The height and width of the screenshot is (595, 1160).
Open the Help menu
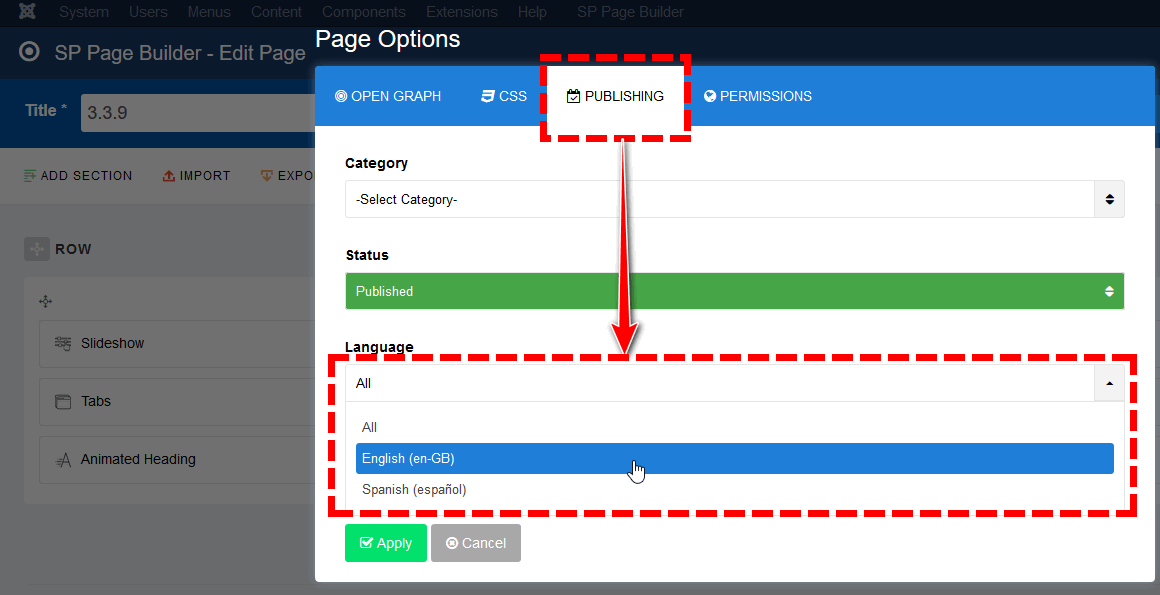coord(532,12)
